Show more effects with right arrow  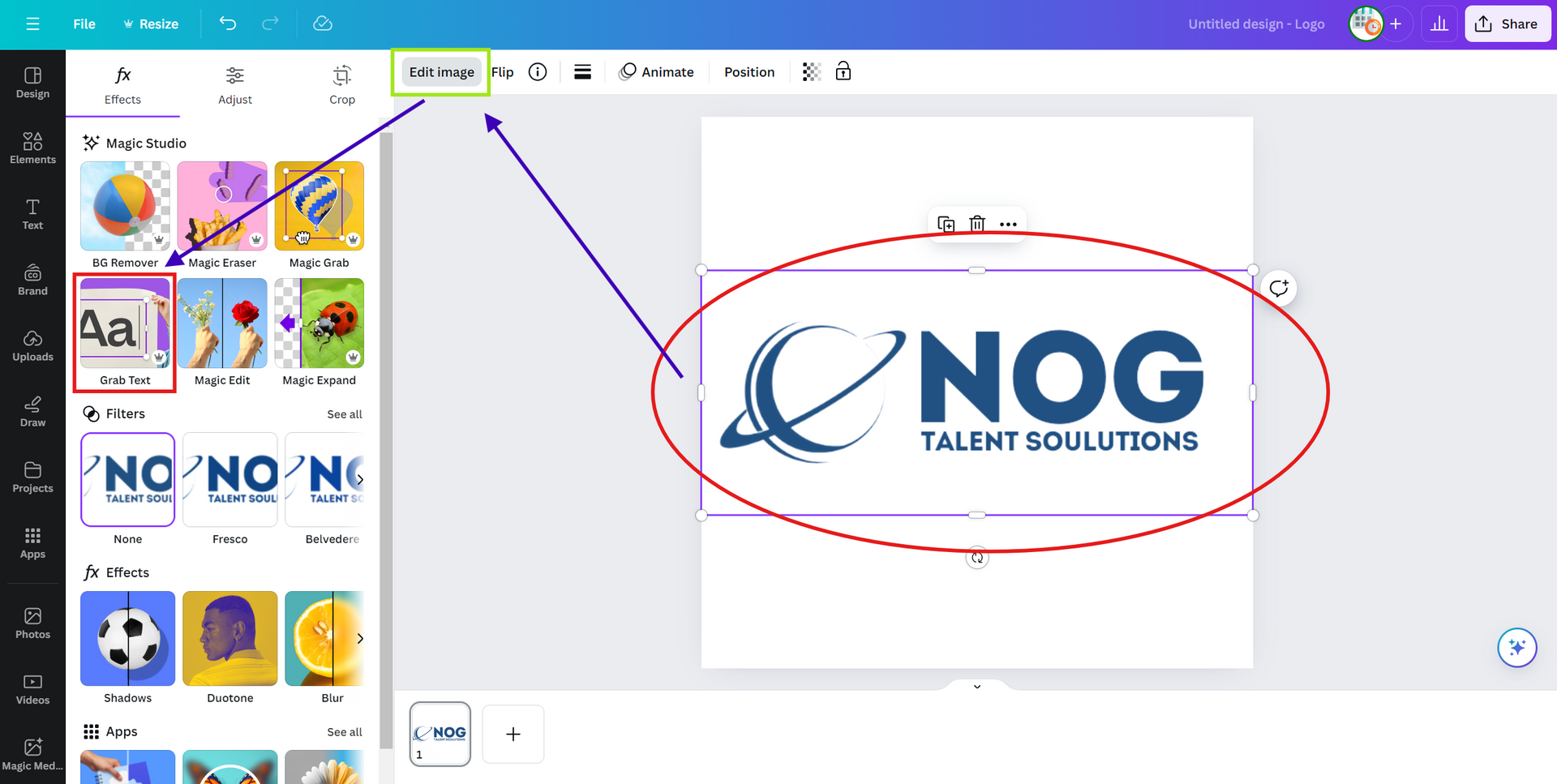[360, 638]
